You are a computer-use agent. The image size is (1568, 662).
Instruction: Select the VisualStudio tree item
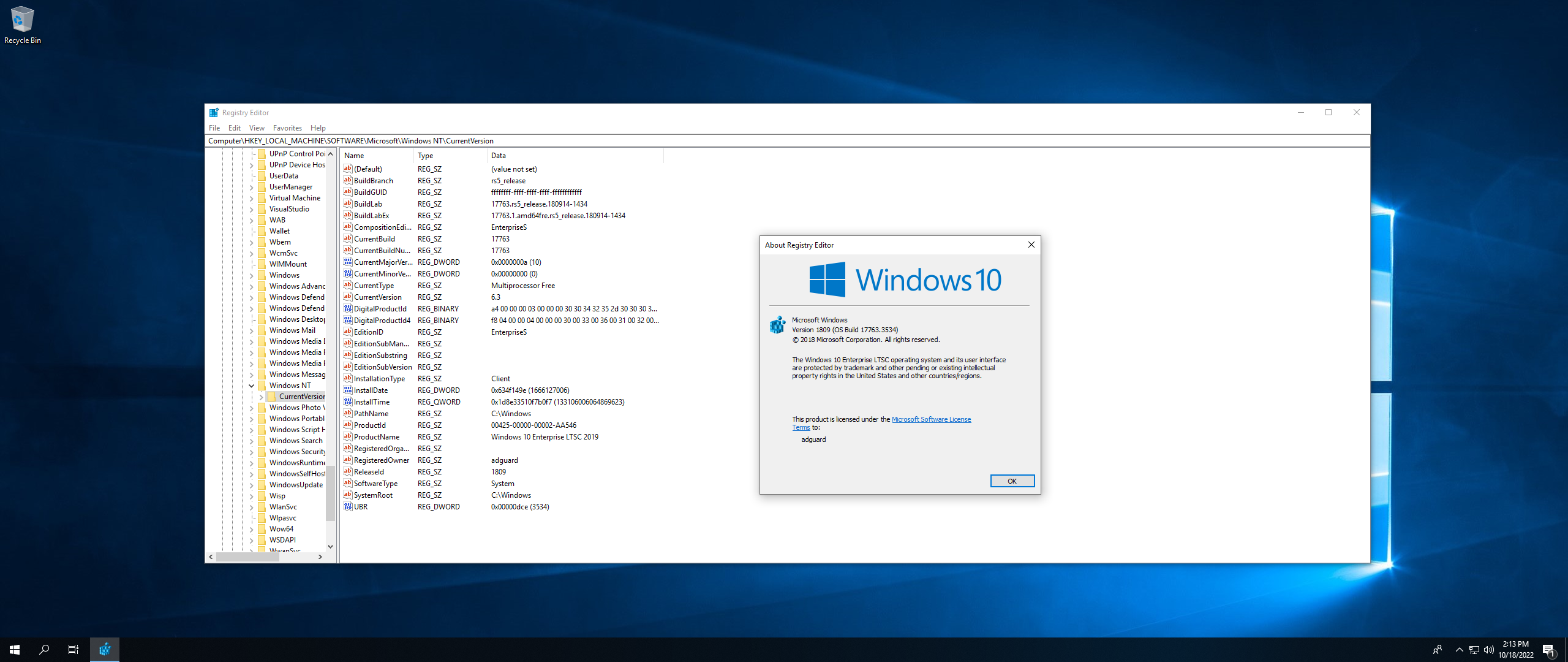[x=289, y=209]
